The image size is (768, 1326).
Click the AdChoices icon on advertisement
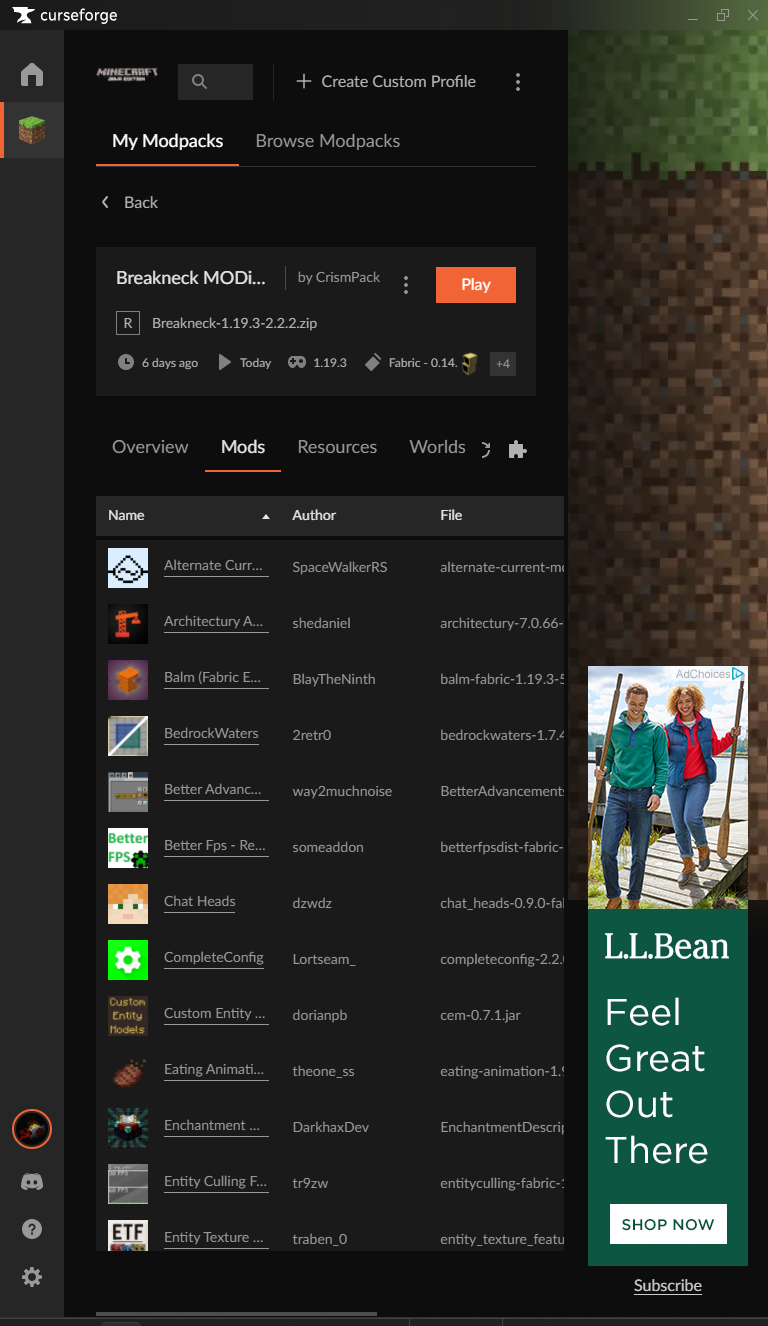(x=738, y=674)
